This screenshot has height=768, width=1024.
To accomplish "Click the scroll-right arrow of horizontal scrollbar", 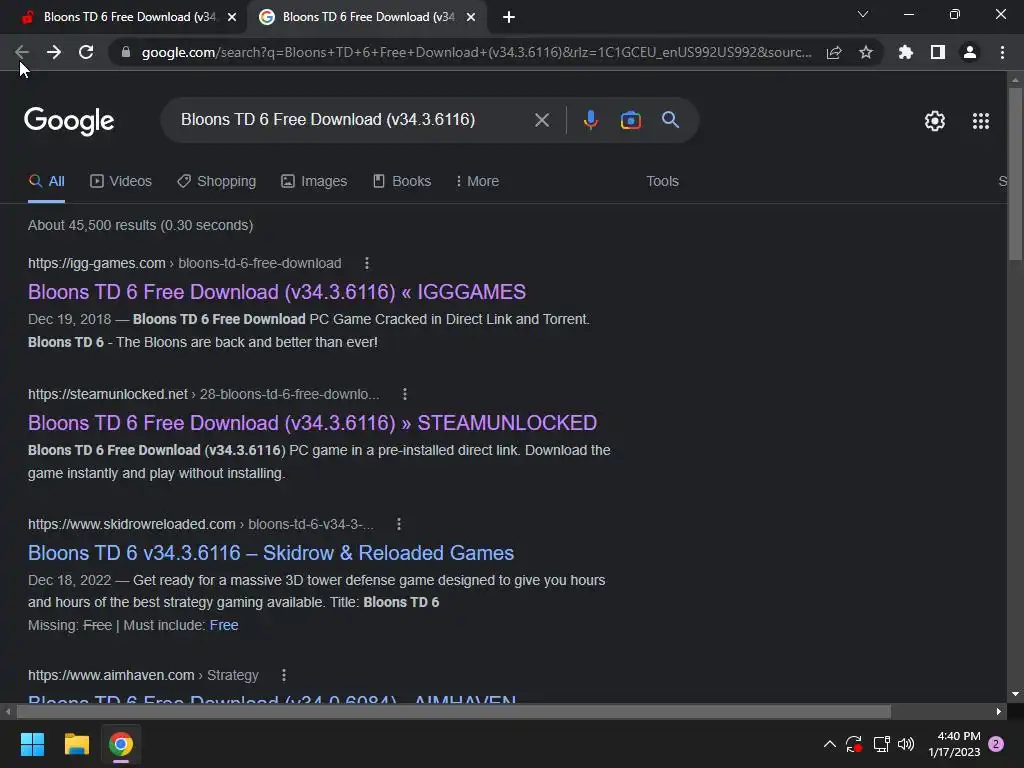I will [x=999, y=712].
